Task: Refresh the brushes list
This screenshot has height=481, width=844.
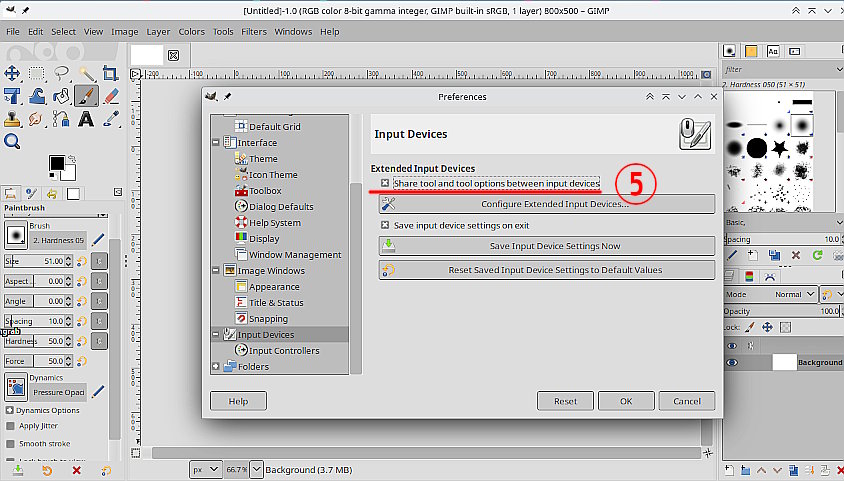Action: pos(817,255)
